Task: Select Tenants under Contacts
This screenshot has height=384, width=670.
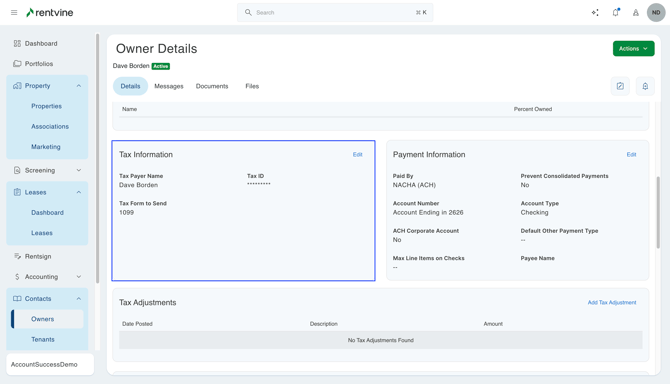Action: [x=43, y=339]
